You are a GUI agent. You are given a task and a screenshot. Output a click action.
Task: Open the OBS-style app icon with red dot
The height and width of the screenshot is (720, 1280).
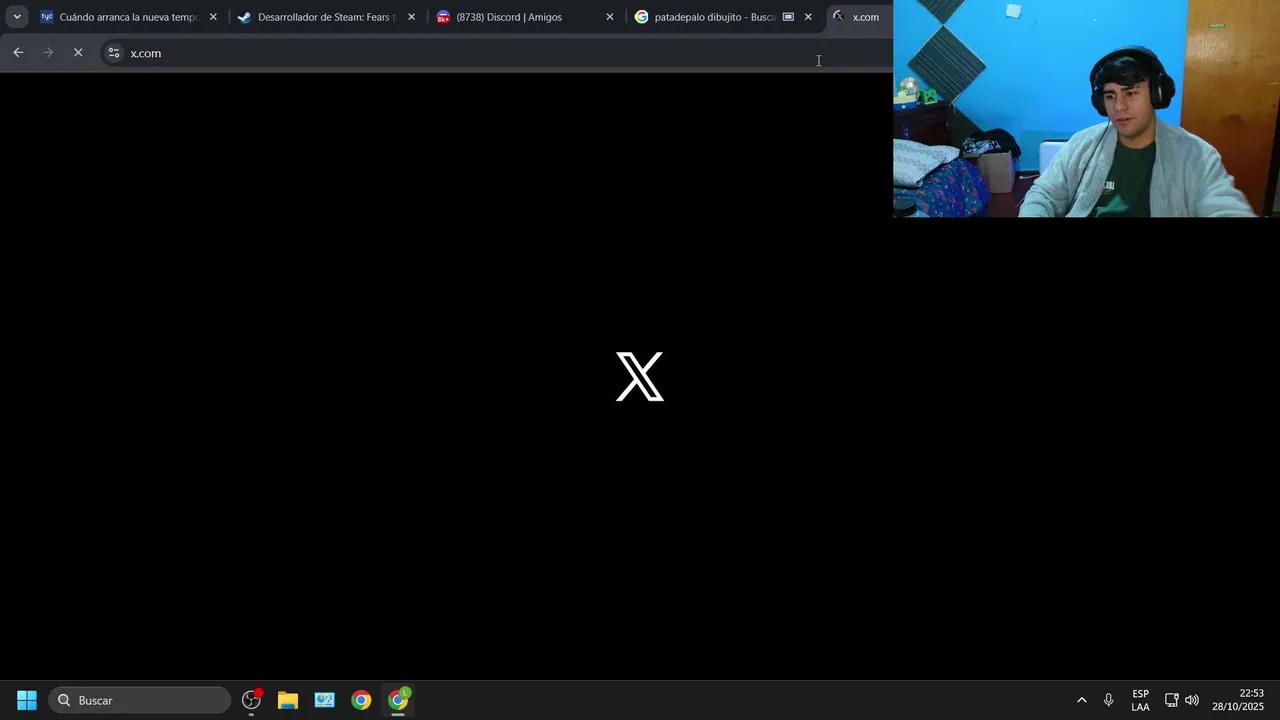click(251, 700)
